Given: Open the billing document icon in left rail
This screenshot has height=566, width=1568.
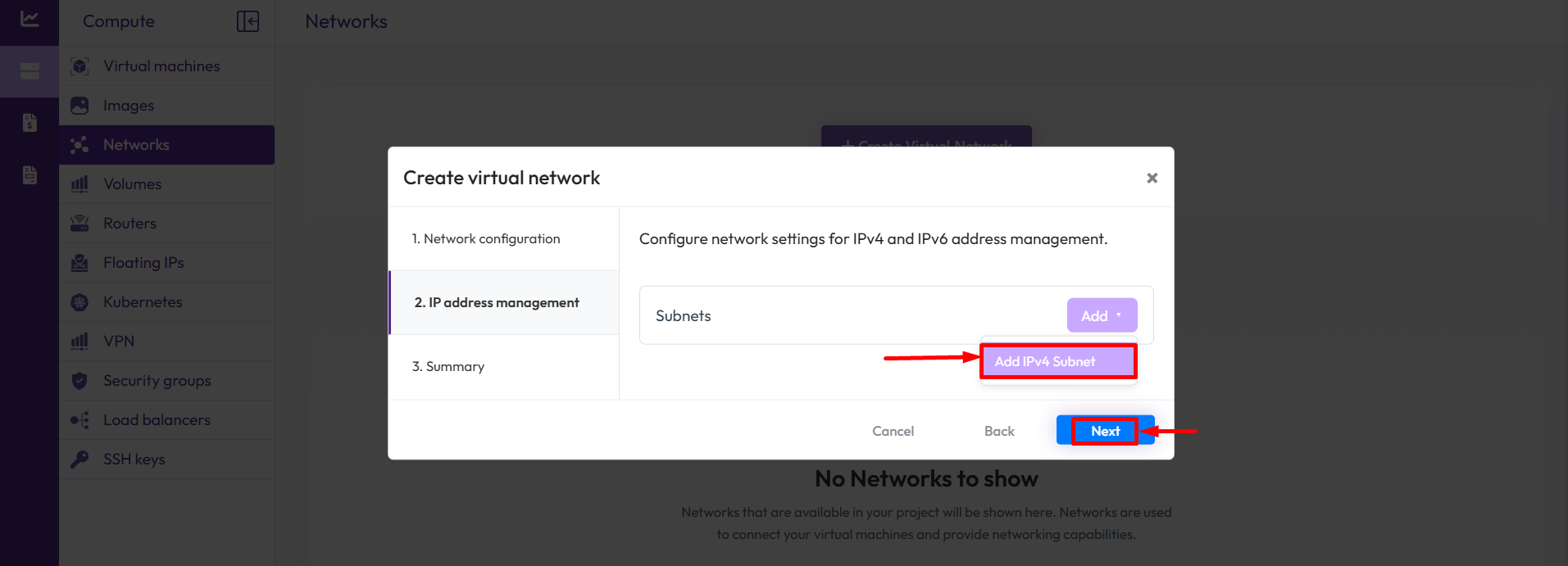Looking at the screenshot, I should 30,123.
